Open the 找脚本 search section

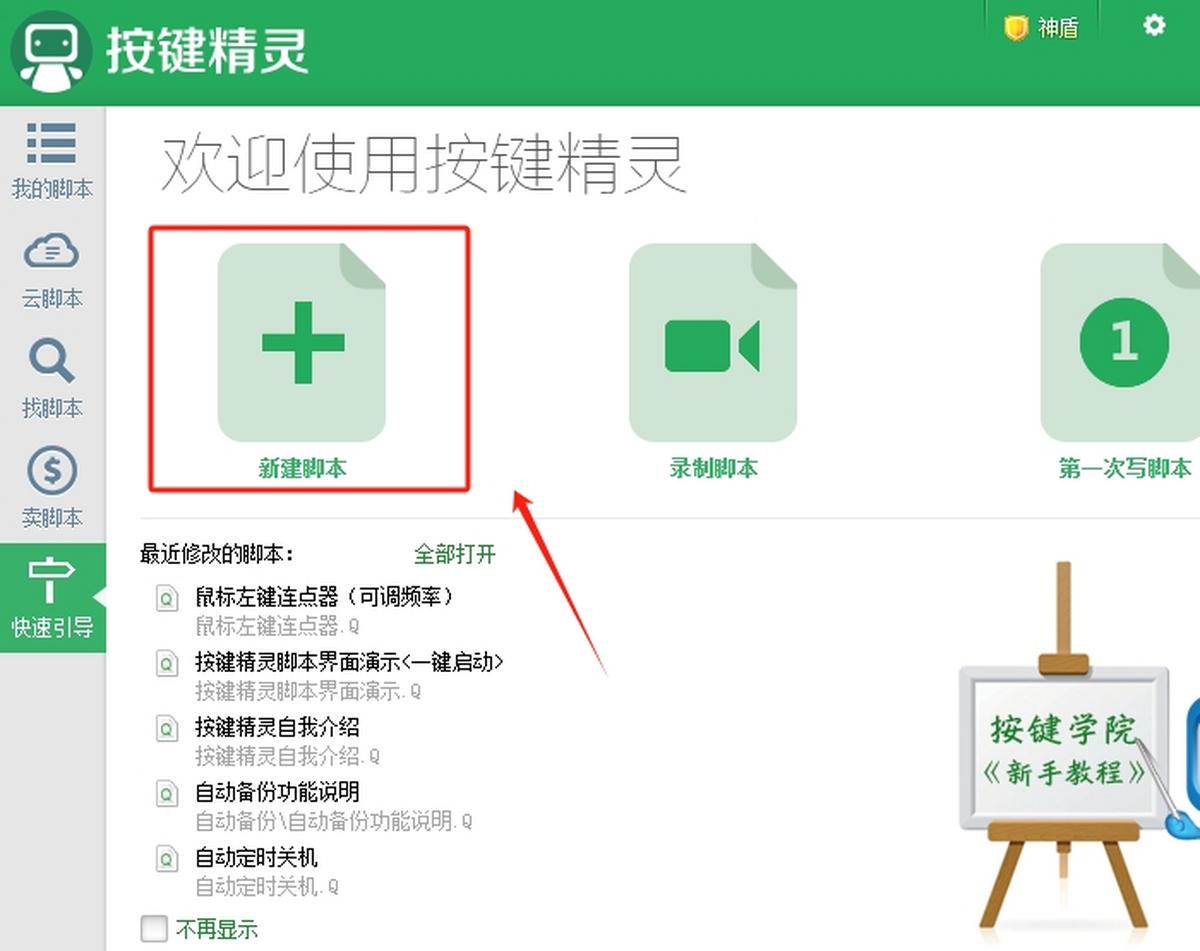[x=52, y=380]
